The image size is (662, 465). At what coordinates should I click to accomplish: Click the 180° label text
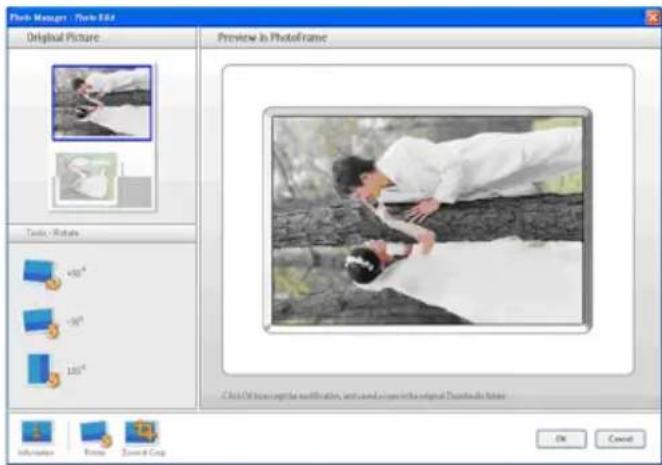pos(76,371)
